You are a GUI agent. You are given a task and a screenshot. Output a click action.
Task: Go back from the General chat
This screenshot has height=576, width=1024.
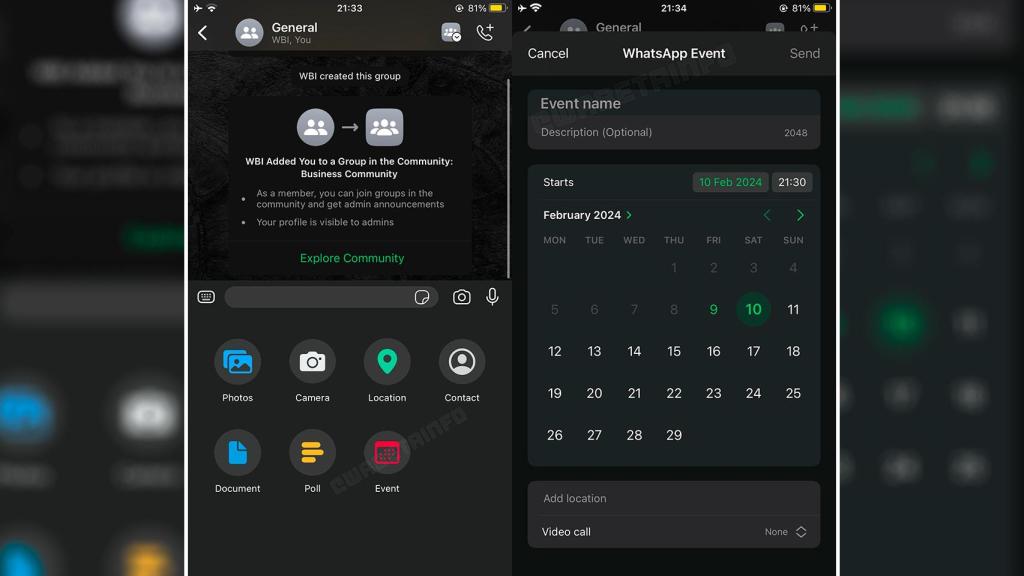point(202,33)
